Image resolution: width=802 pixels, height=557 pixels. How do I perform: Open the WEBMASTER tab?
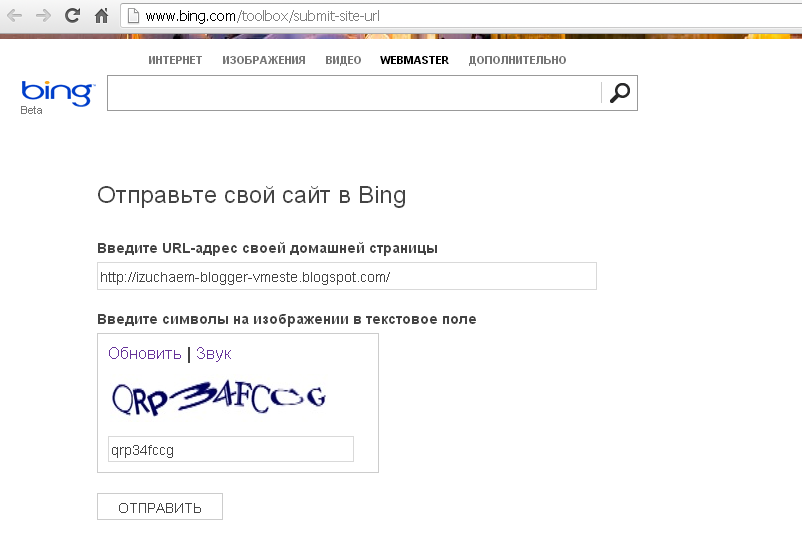[414, 60]
